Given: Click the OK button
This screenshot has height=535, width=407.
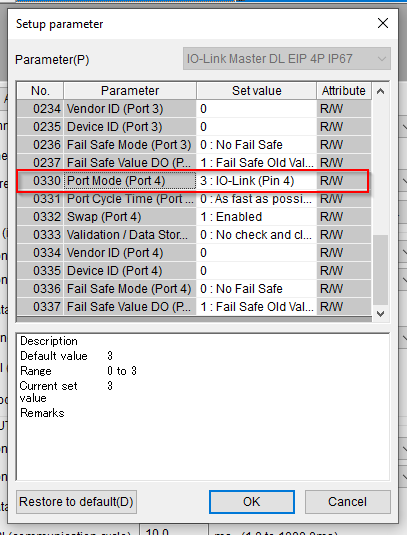Looking at the screenshot, I should [x=252, y=502].
